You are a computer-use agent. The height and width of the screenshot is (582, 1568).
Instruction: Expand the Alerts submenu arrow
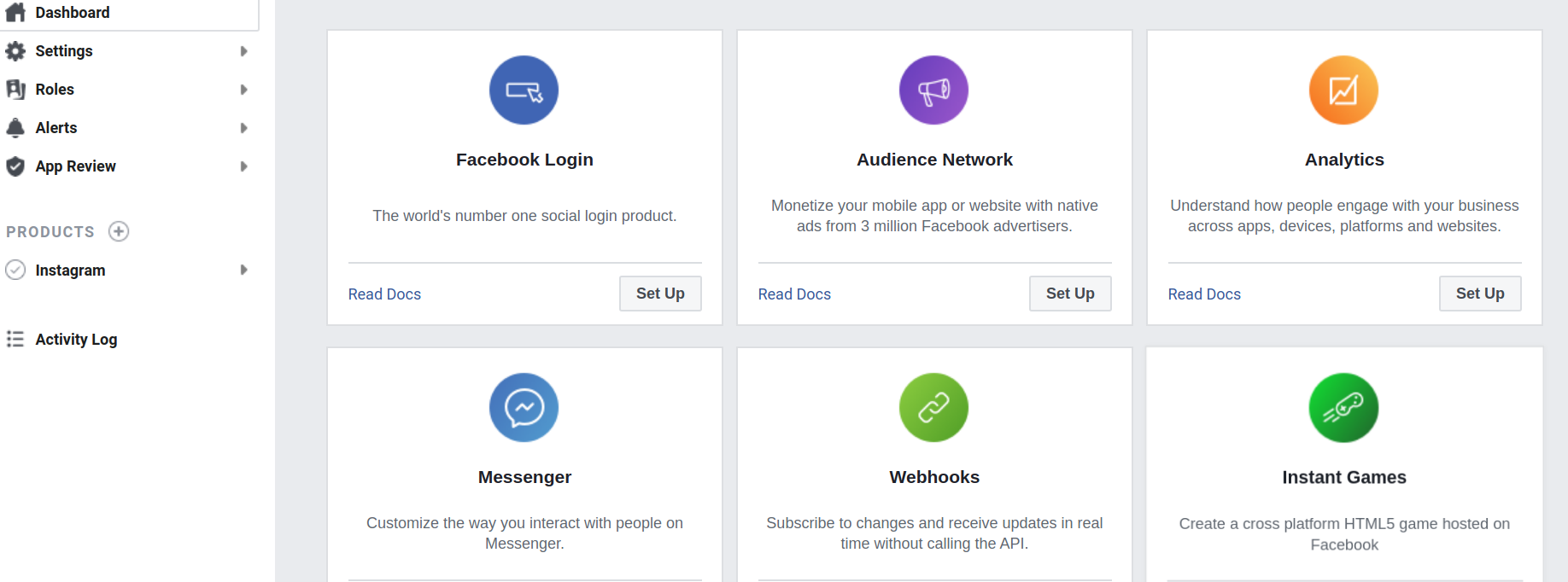[243, 128]
